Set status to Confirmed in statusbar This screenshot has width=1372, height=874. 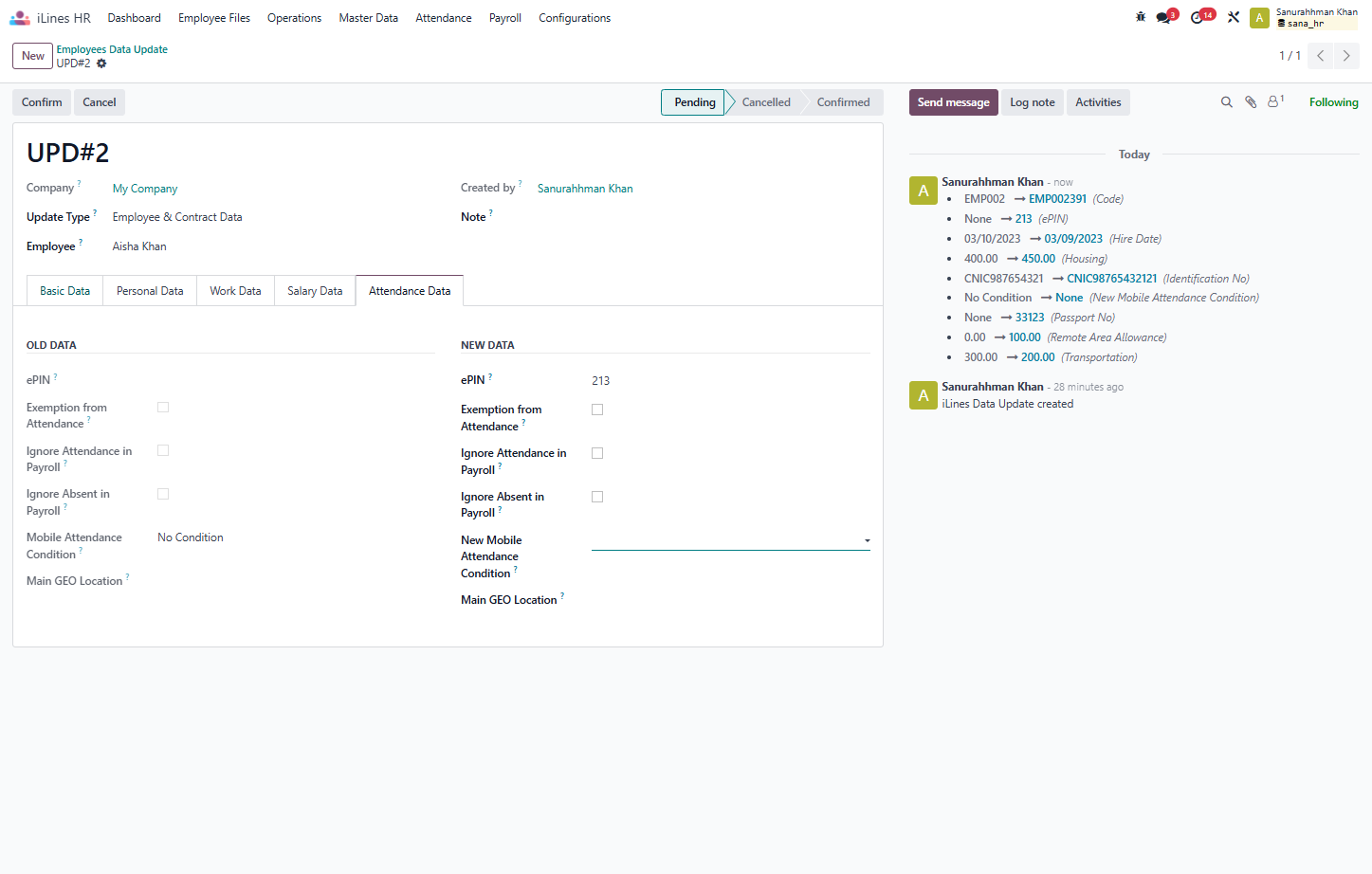click(843, 102)
